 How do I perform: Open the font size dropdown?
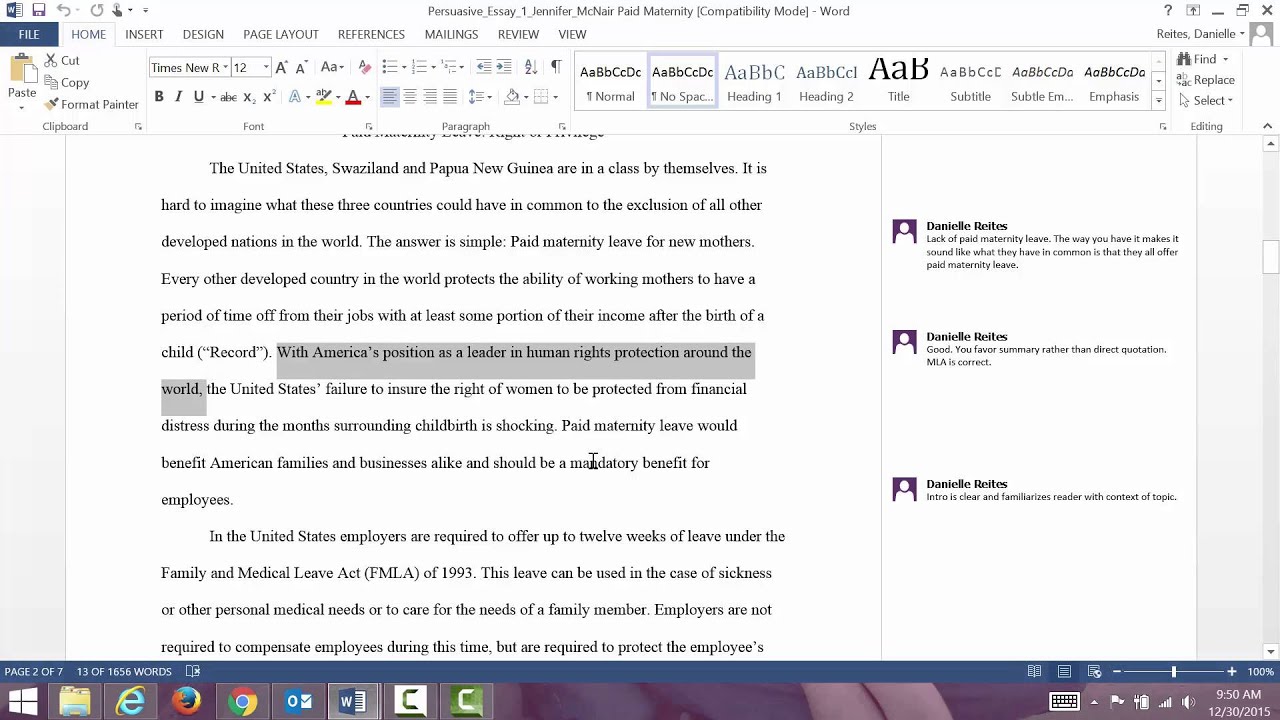click(x=266, y=68)
